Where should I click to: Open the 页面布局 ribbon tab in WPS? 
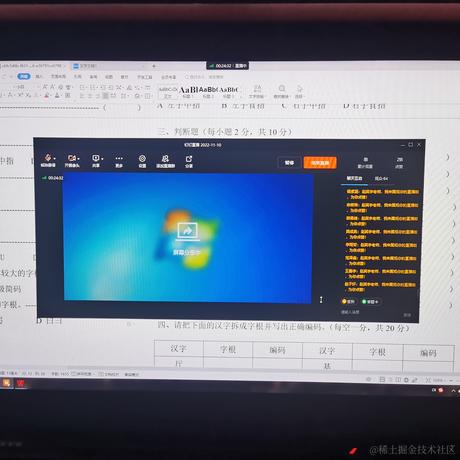tap(59, 77)
